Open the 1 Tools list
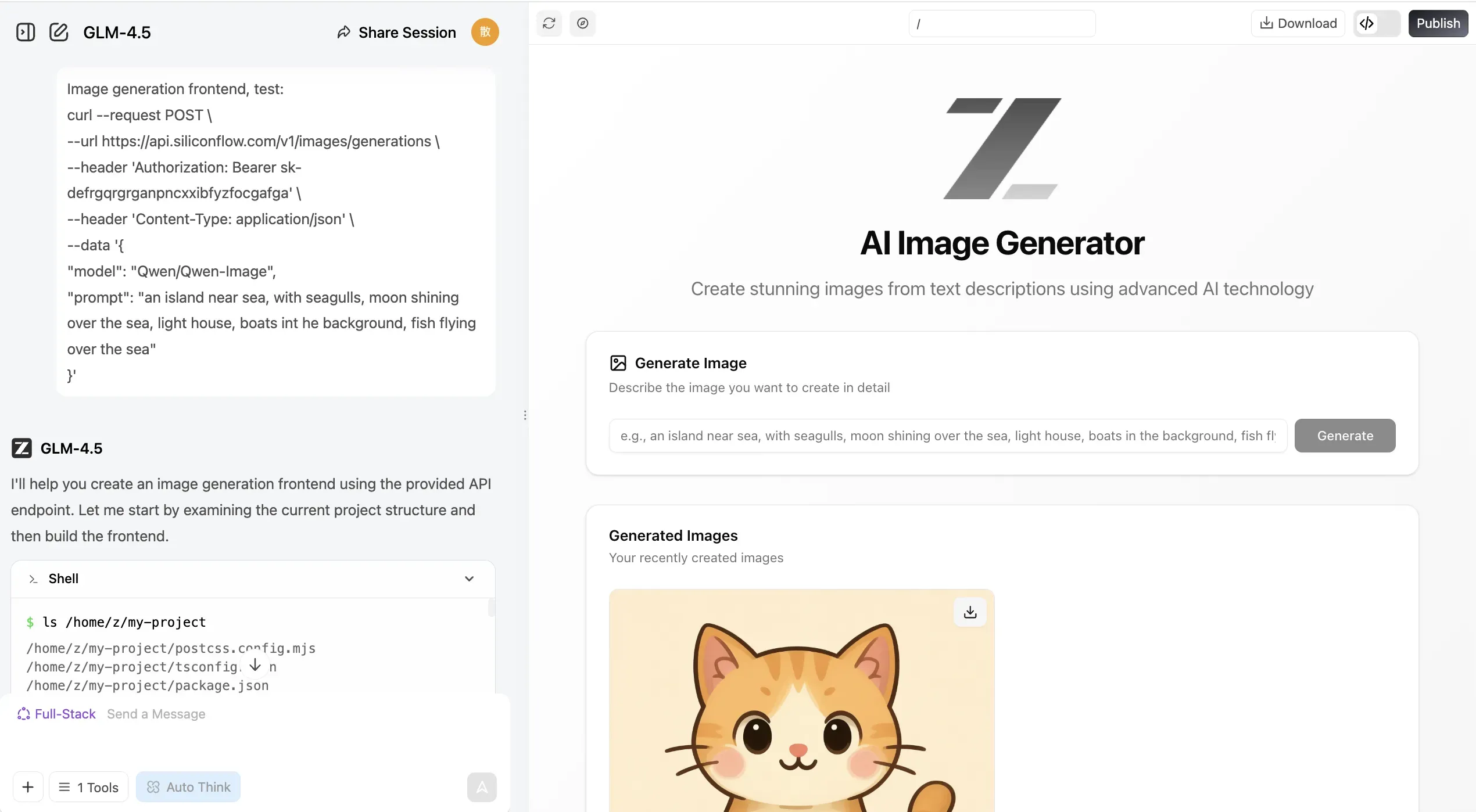The height and width of the screenshot is (812, 1476). [x=88, y=787]
